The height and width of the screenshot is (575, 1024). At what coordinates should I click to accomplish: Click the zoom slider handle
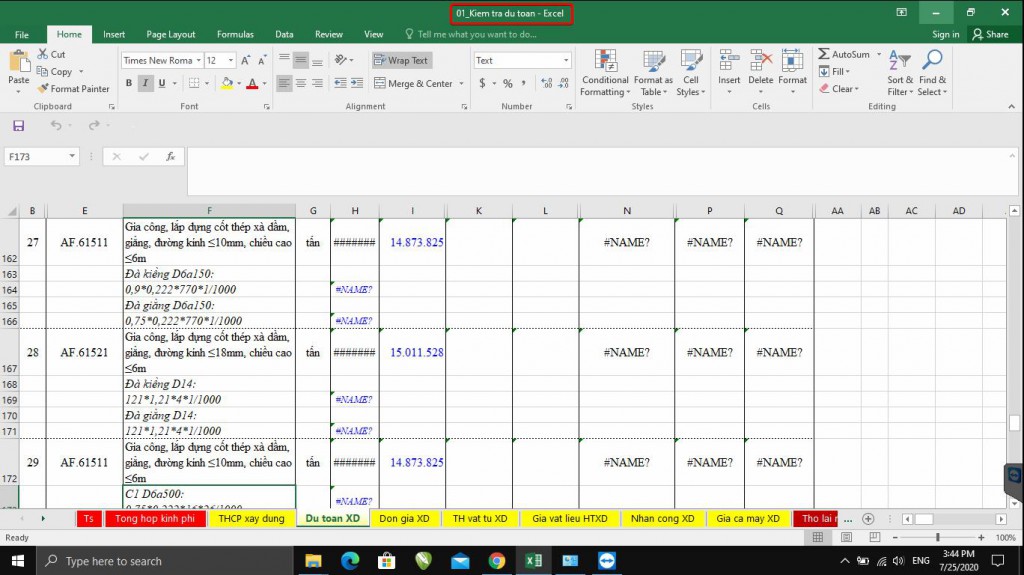[938, 537]
